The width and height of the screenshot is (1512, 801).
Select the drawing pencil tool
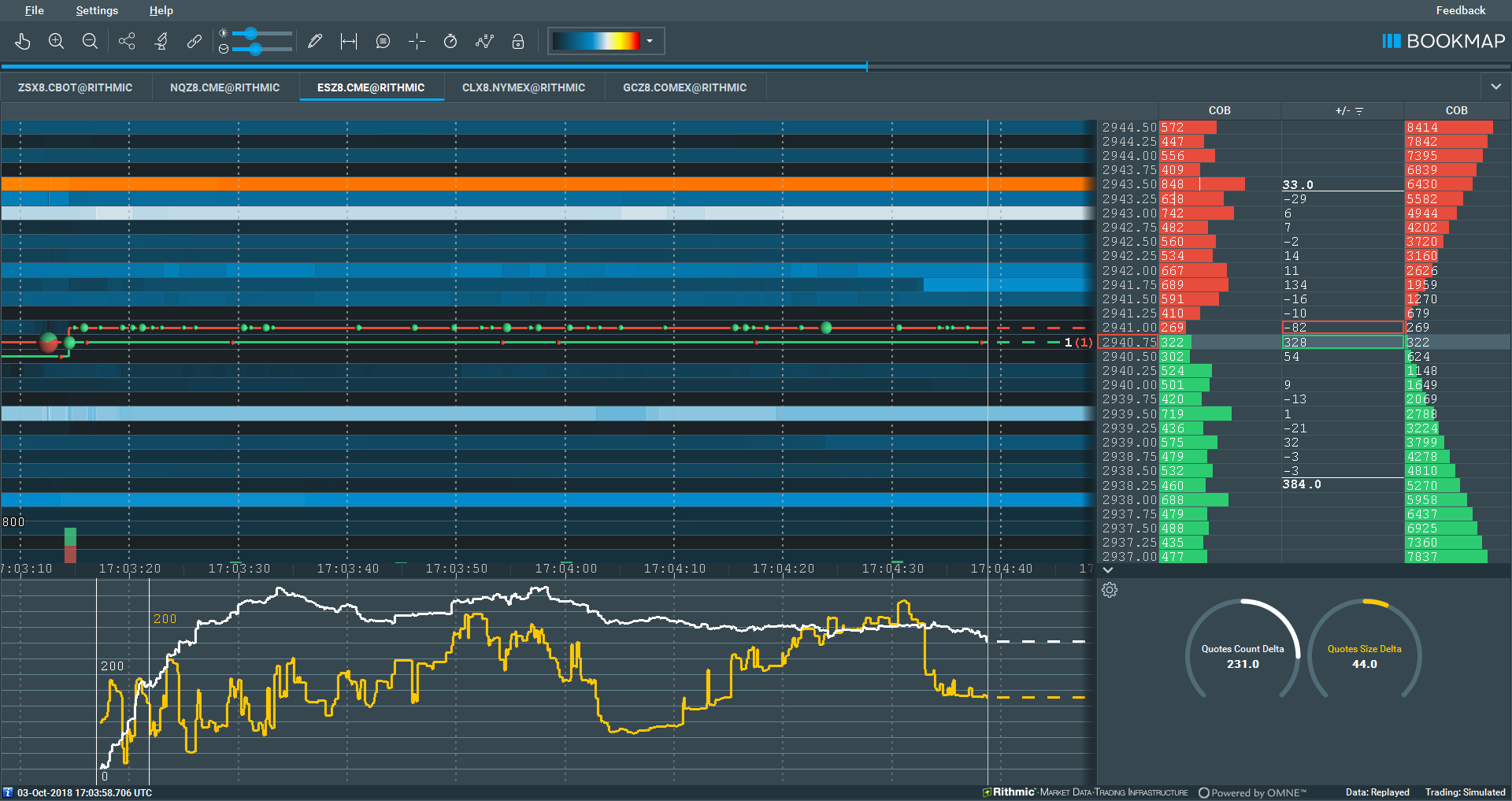315,41
